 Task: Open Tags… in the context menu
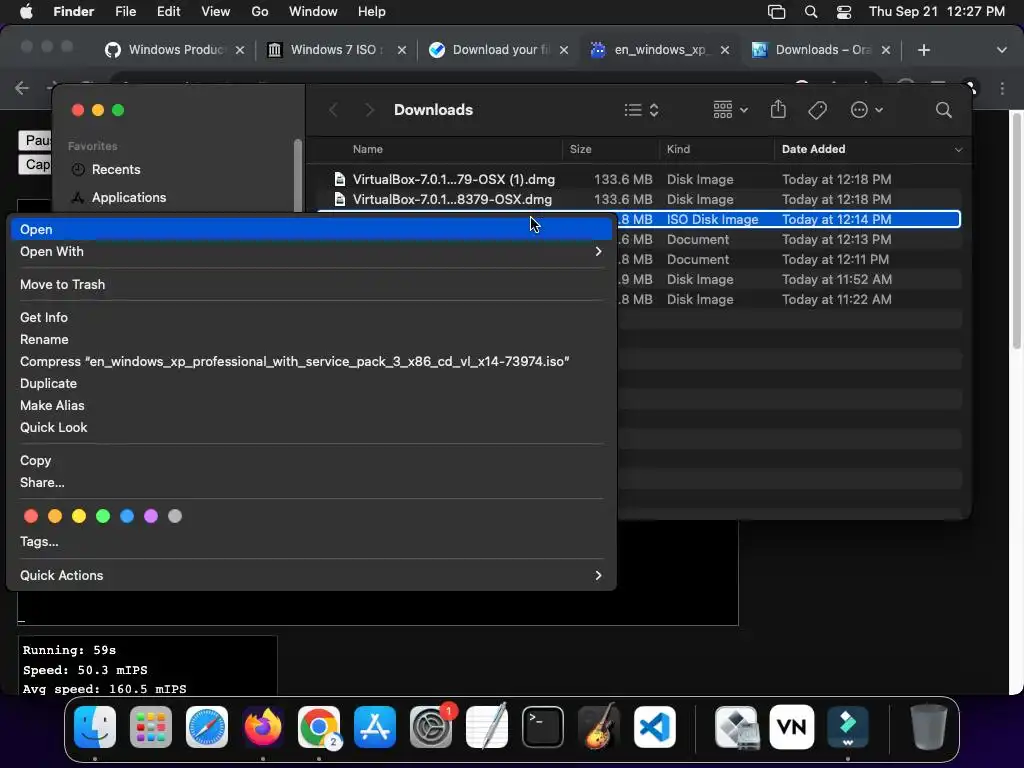click(x=312, y=541)
